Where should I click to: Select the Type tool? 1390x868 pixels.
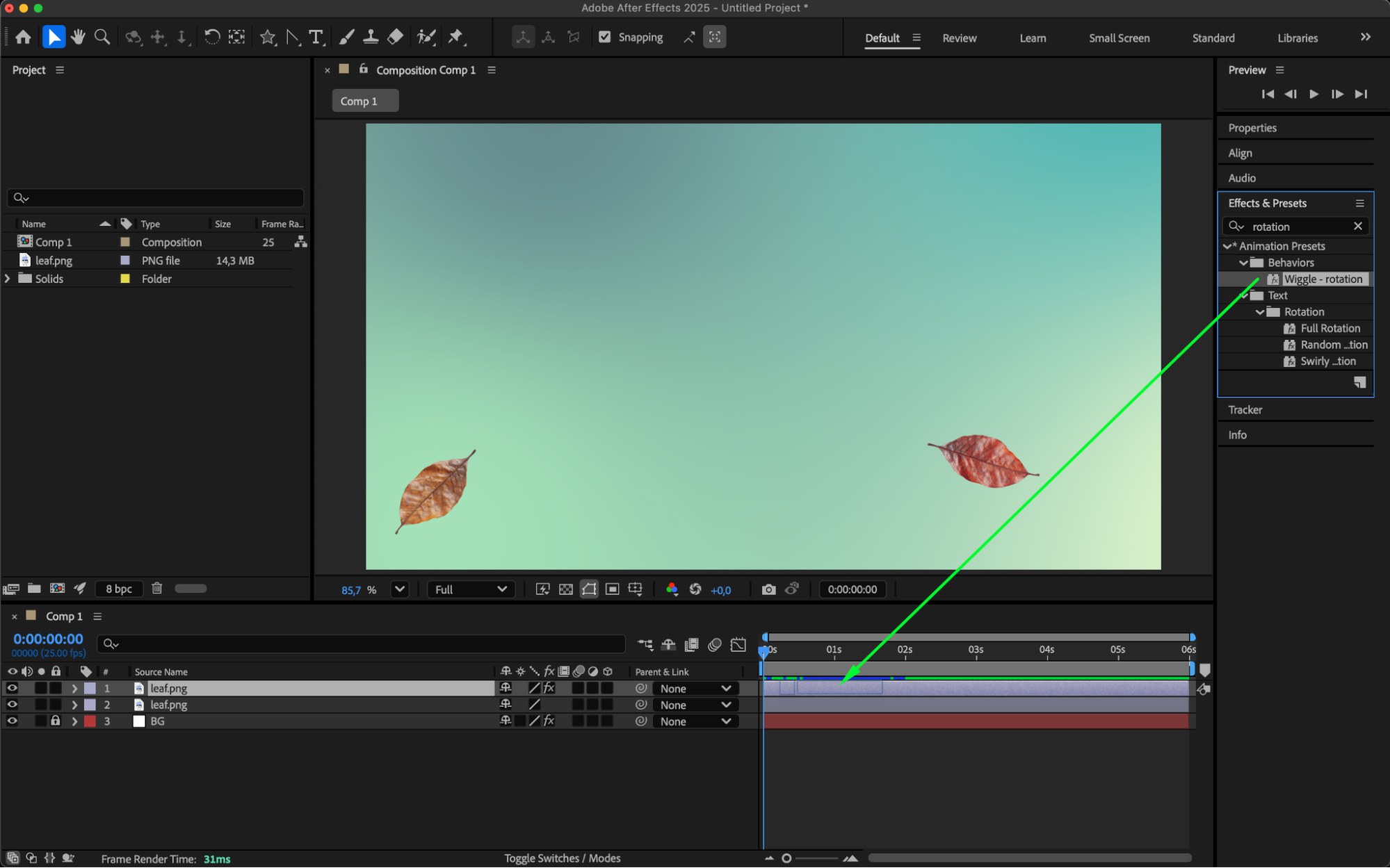[x=316, y=37]
